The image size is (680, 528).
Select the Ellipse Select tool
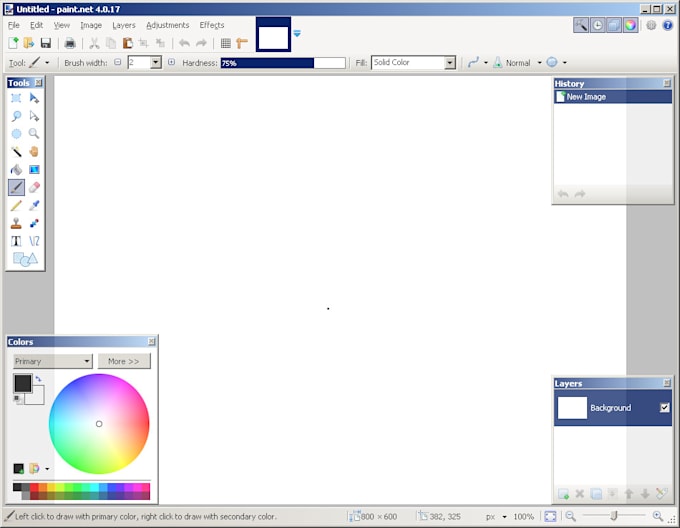click(16, 134)
